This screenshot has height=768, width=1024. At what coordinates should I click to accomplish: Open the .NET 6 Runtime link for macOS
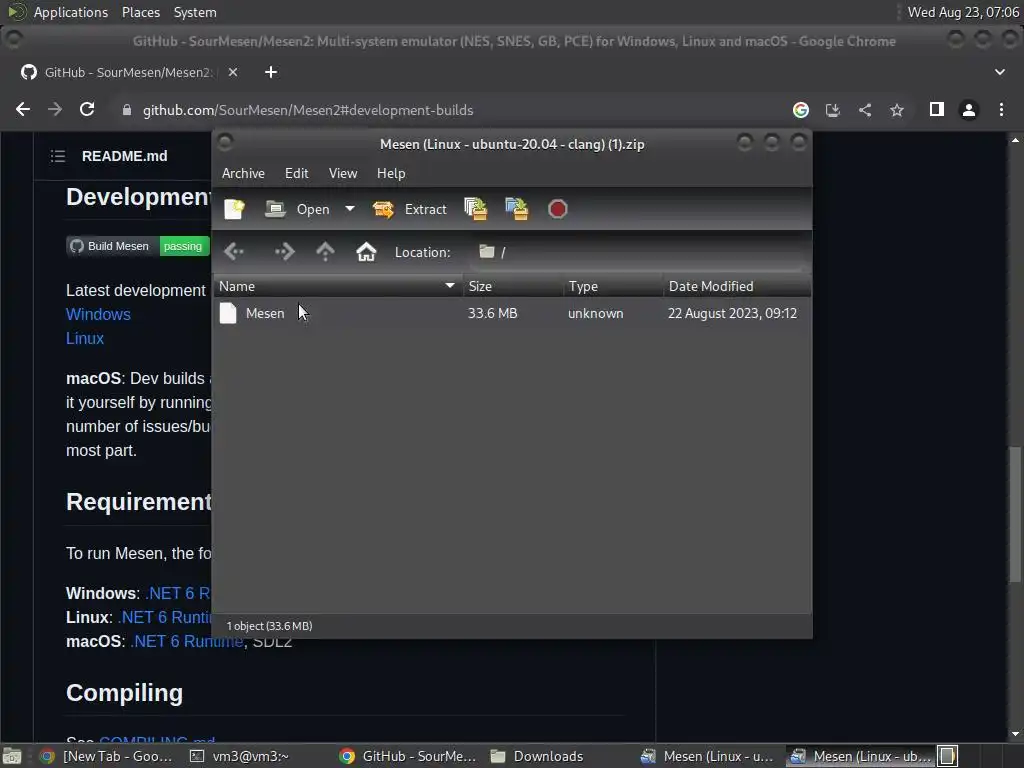(x=187, y=641)
